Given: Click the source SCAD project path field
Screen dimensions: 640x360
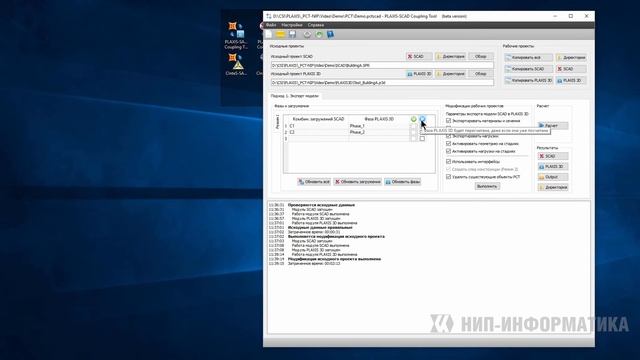Looking at the screenshot, I should click(x=382, y=65).
